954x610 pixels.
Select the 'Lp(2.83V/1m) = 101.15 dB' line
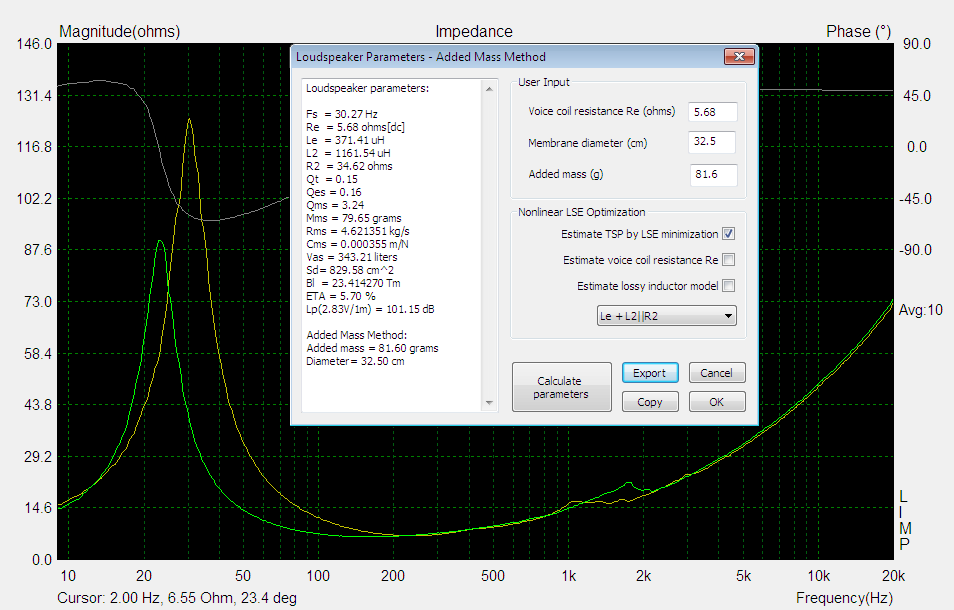pyautogui.click(x=371, y=310)
